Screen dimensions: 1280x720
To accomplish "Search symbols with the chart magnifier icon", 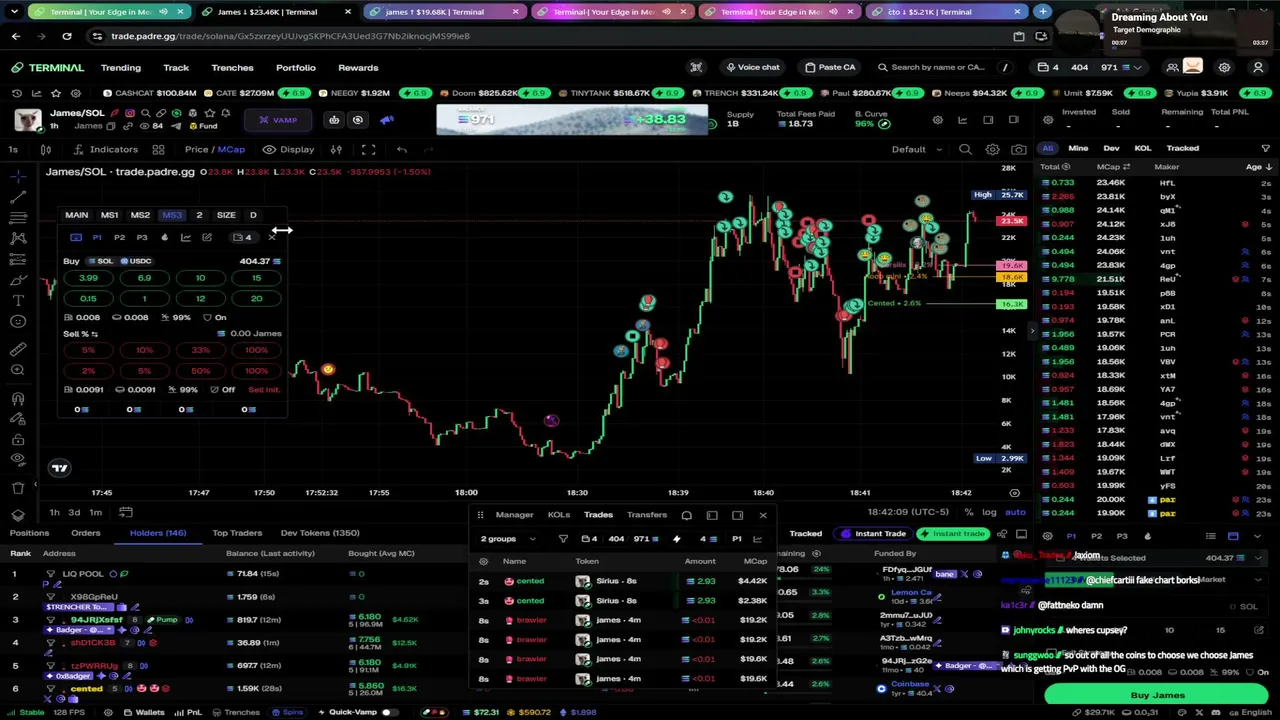I will pyautogui.click(x=965, y=149).
